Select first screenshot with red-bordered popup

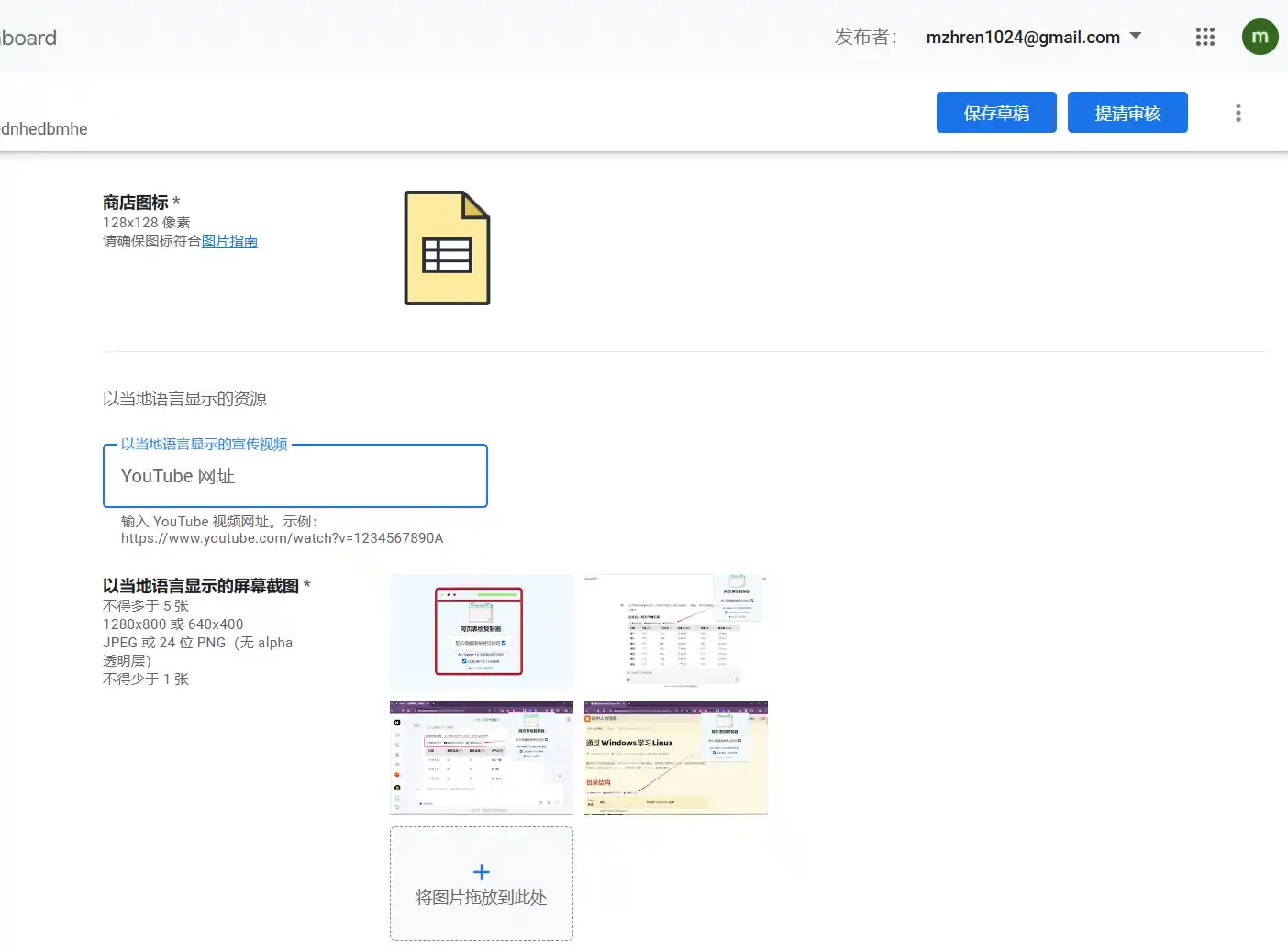(x=482, y=632)
